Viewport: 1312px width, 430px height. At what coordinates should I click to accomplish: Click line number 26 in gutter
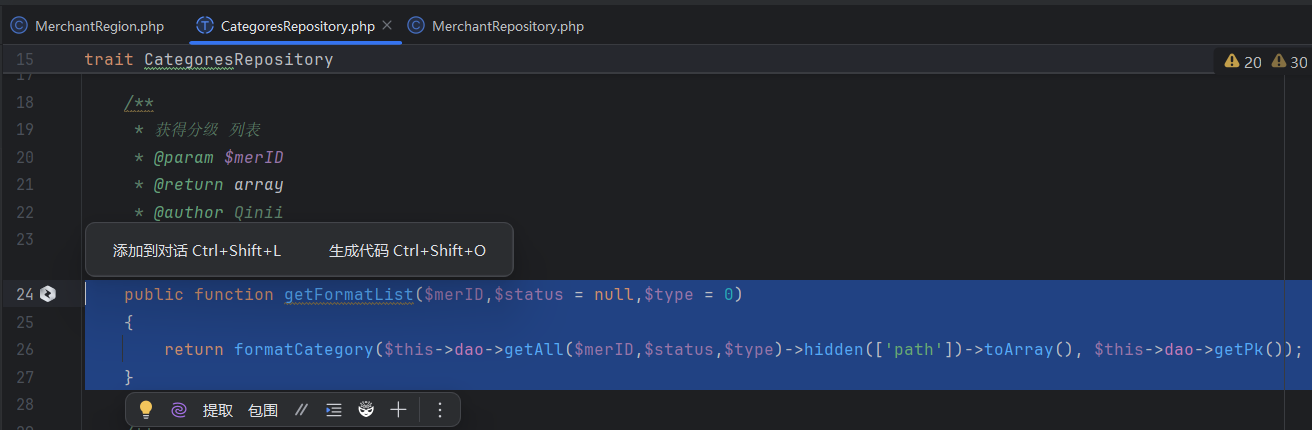tap(25, 349)
